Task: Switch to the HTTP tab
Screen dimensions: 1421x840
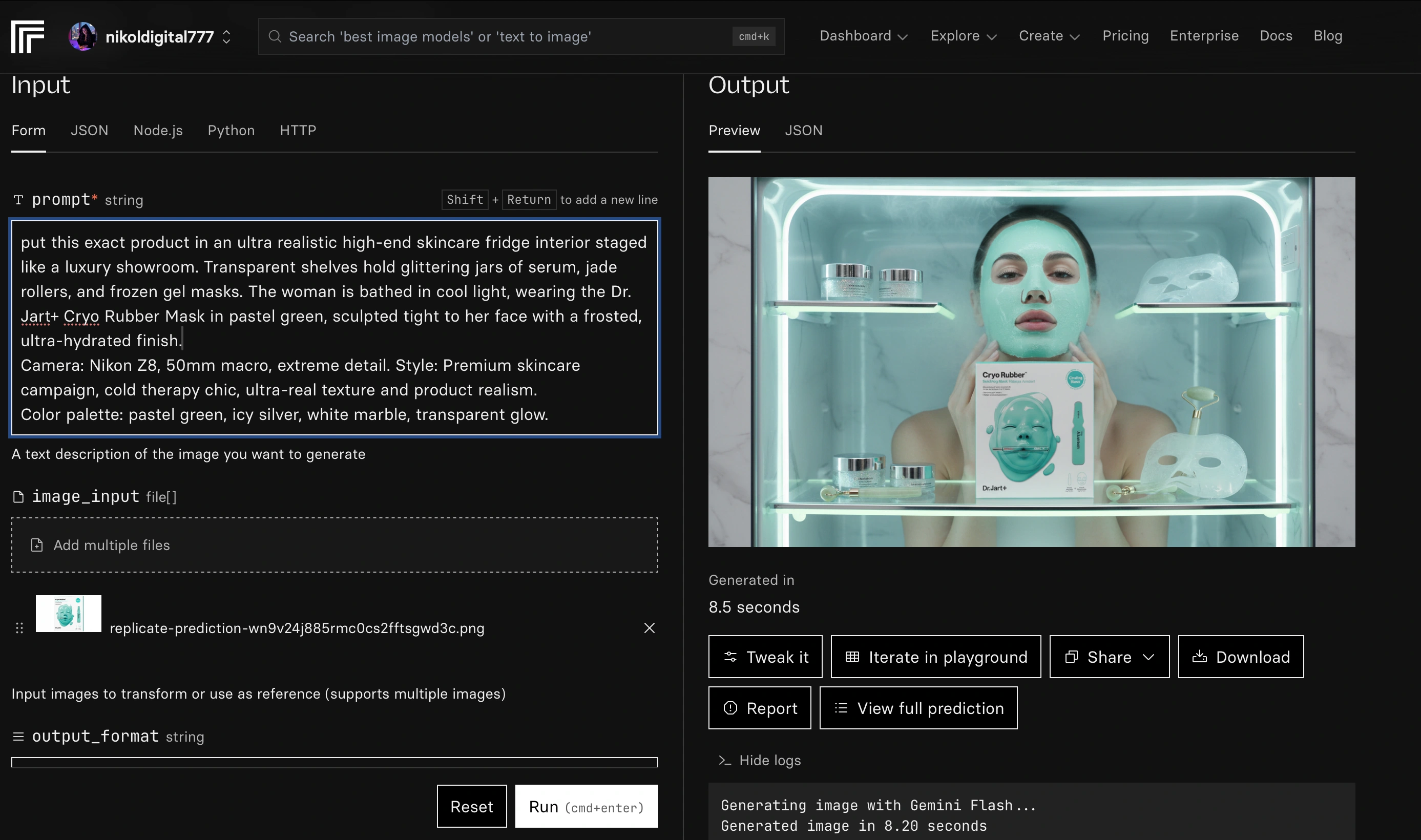Action: pos(298,131)
